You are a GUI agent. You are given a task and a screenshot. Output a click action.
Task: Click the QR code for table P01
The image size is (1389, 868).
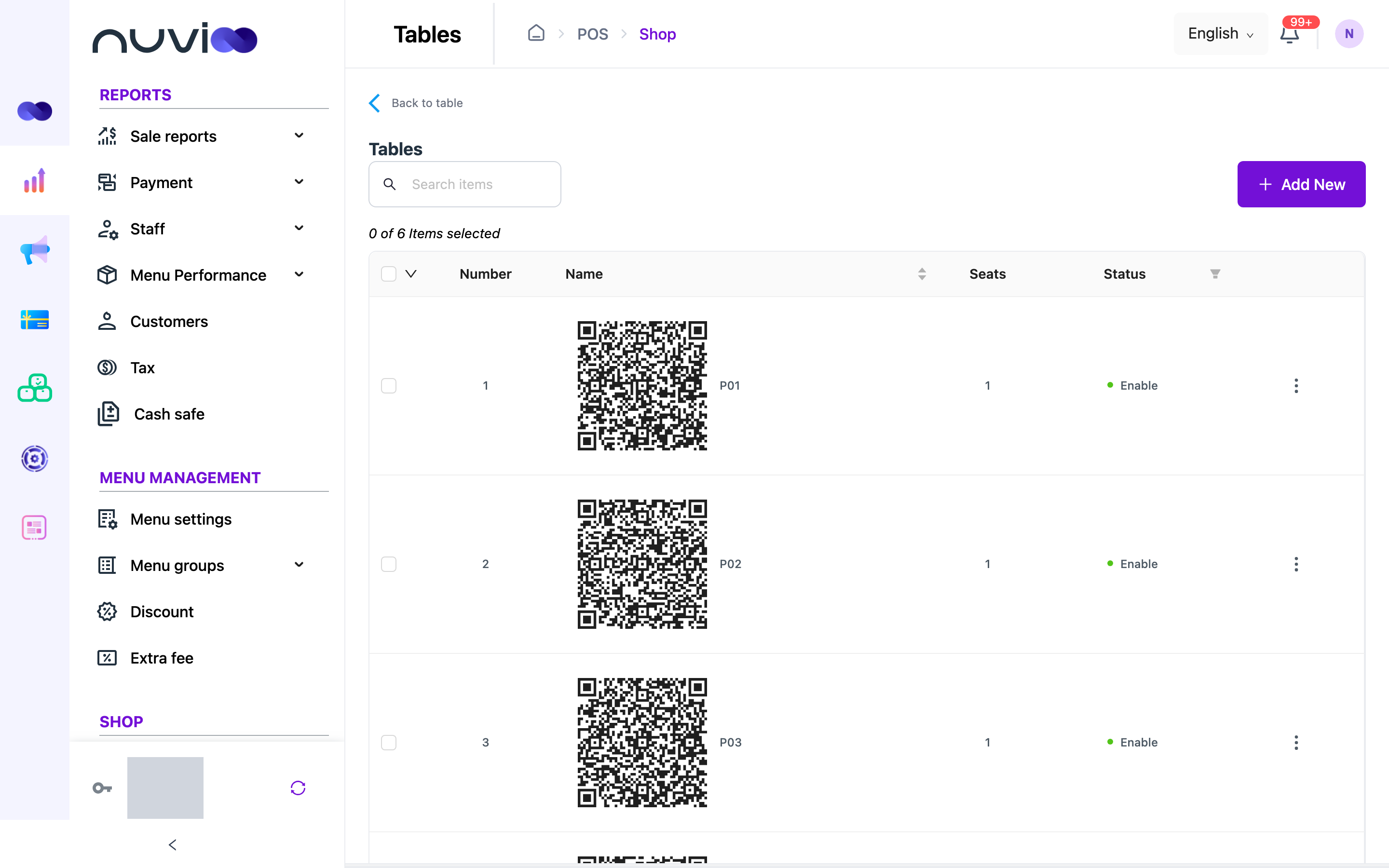642,386
